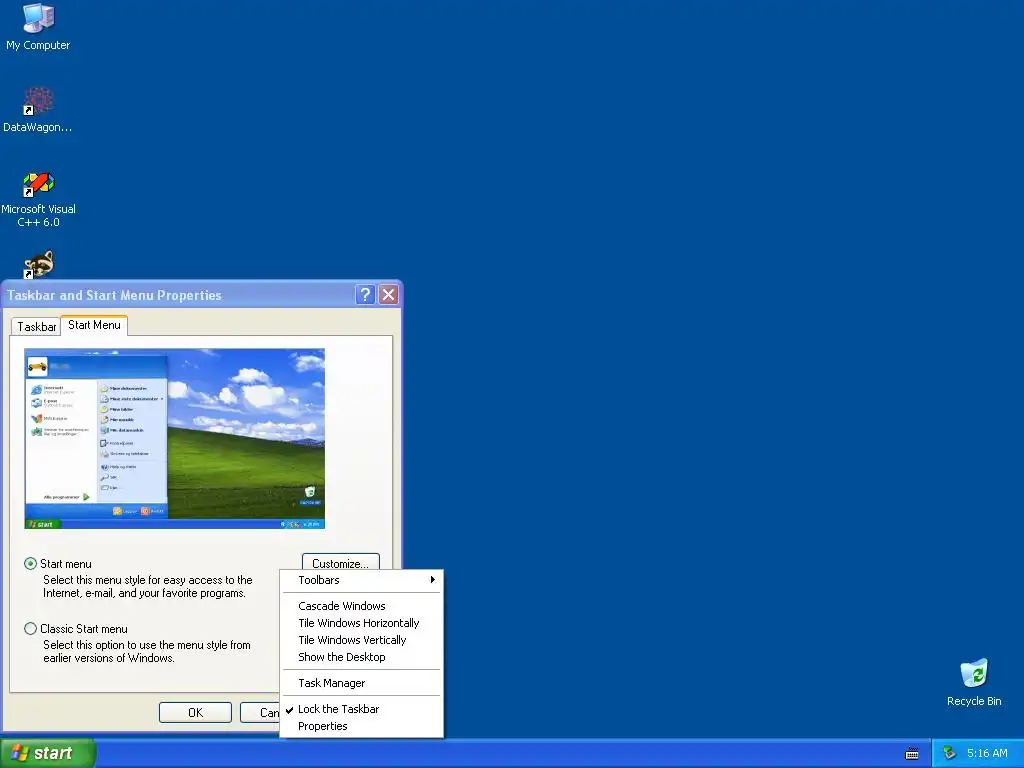Click the 5:16 AM clock
Screen dimensions: 1024x768
[987, 754]
